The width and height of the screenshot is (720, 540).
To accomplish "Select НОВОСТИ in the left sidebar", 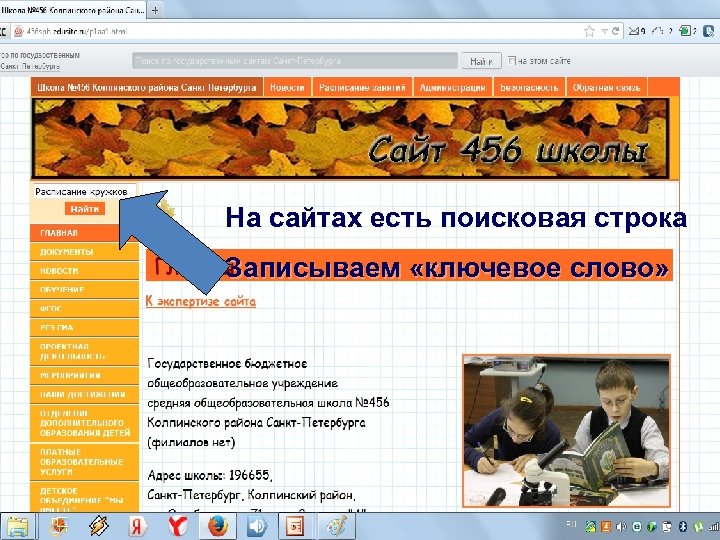I will click(x=84, y=271).
